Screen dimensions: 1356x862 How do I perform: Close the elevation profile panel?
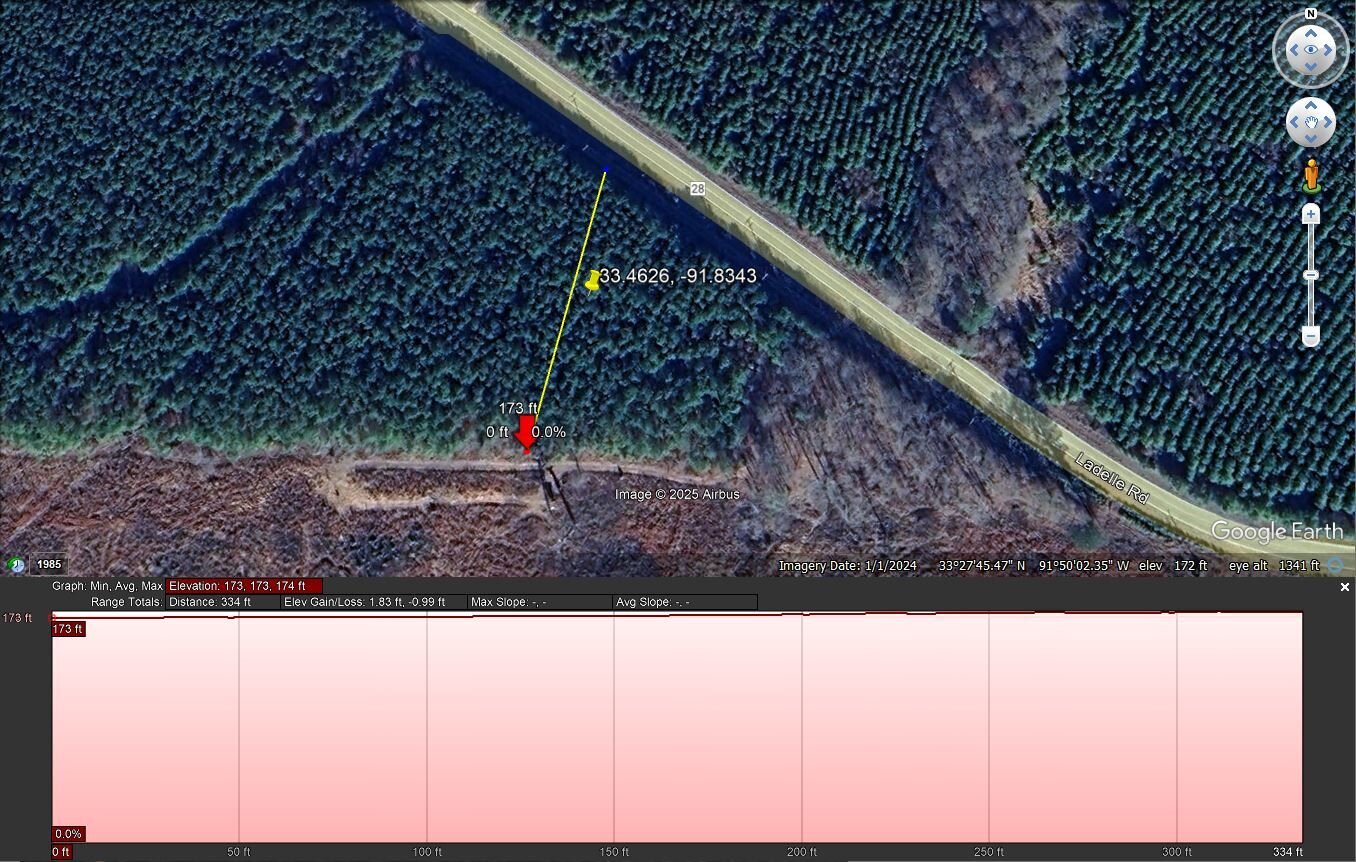tap(1345, 587)
